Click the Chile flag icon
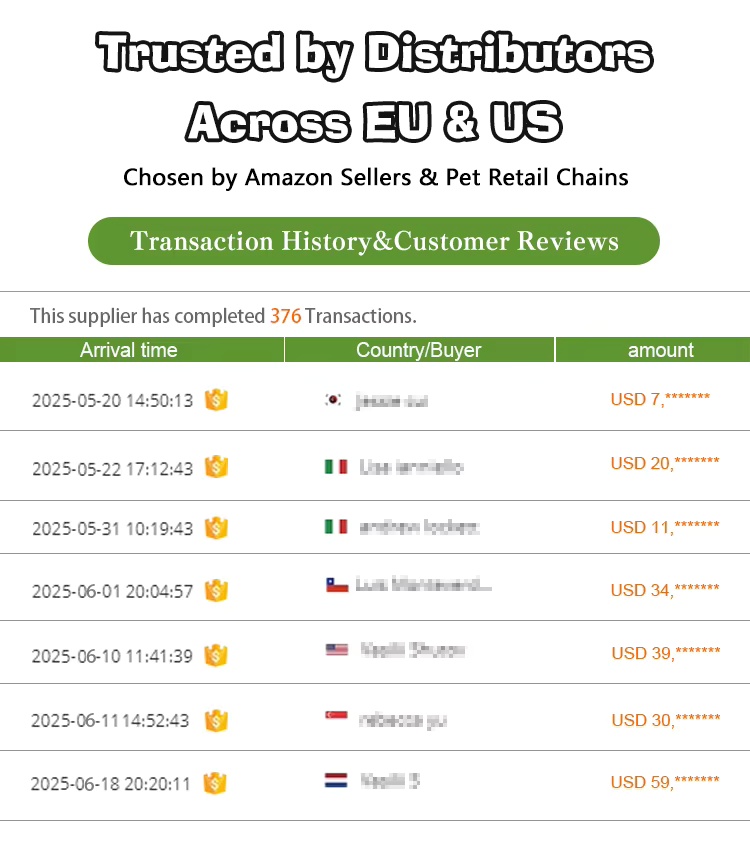Screen dimensions: 750x843 click(x=337, y=585)
